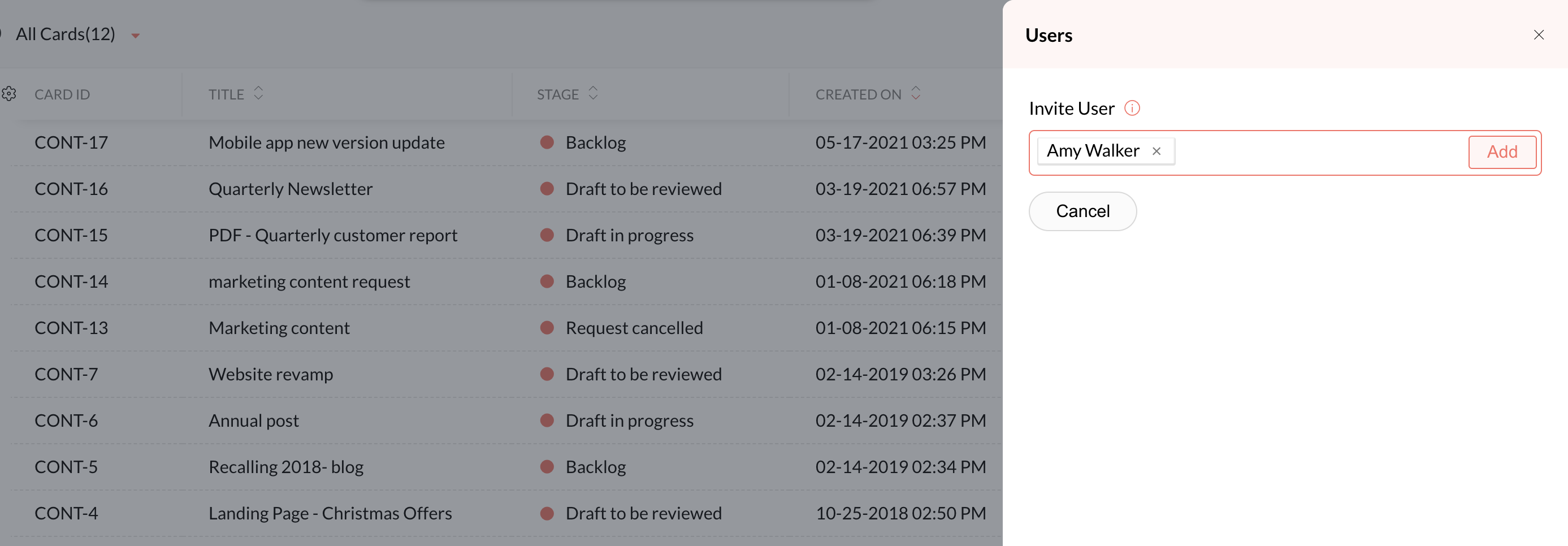Click the Recalling 2018- blog title
The height and width of the screenshot is (546, 1568).
tap(285, 467)
